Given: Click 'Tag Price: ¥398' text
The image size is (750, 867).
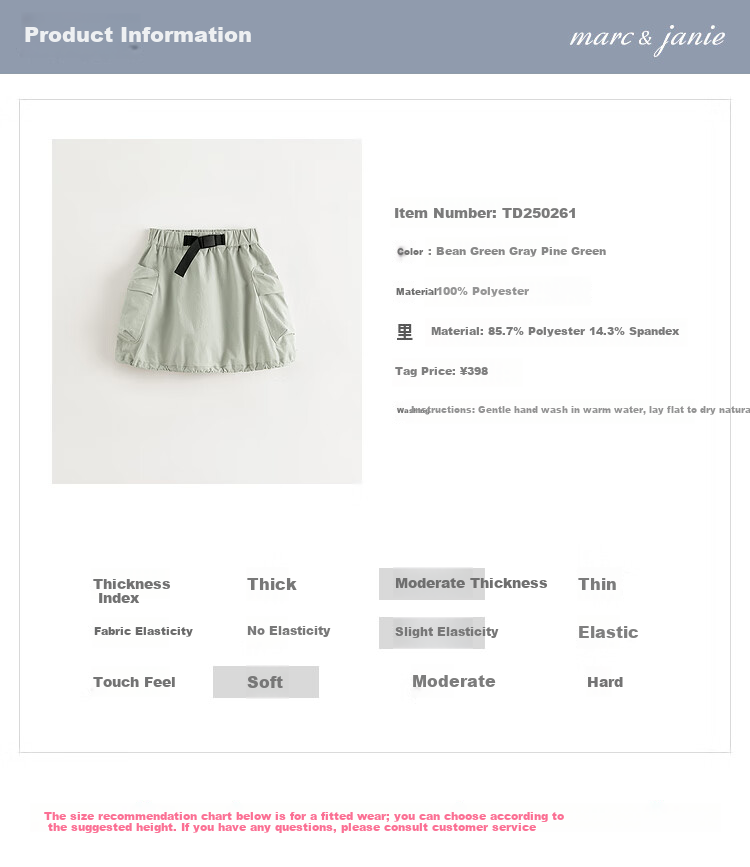Looking at the screenshot, I should tap(441, 371).
